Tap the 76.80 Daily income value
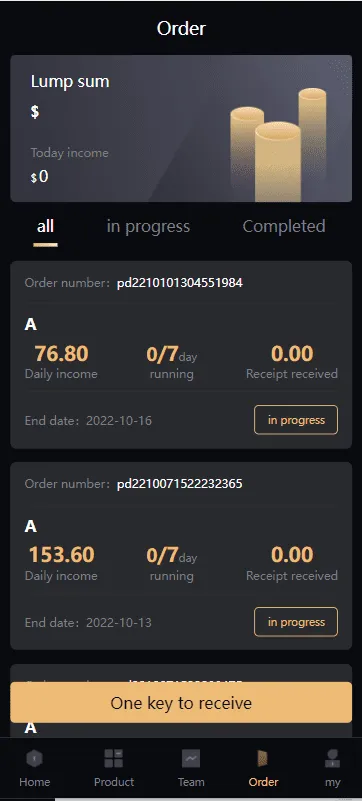Viewport: 362px width, 801px height. [x=61, y=354]
